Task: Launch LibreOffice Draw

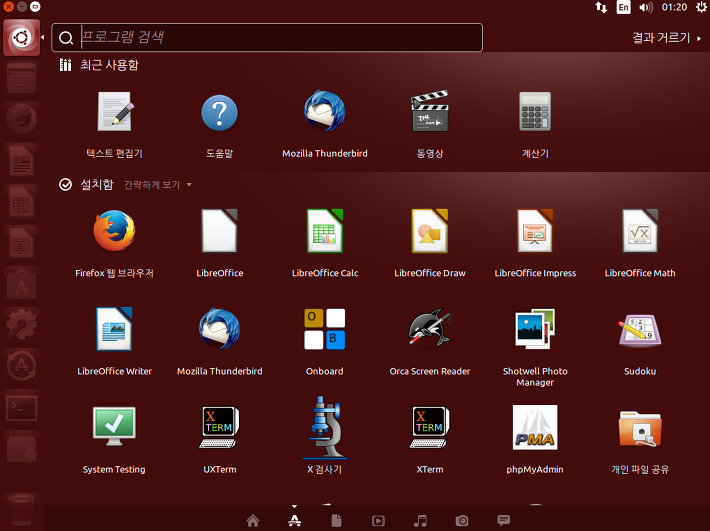Action: [430, 230]
